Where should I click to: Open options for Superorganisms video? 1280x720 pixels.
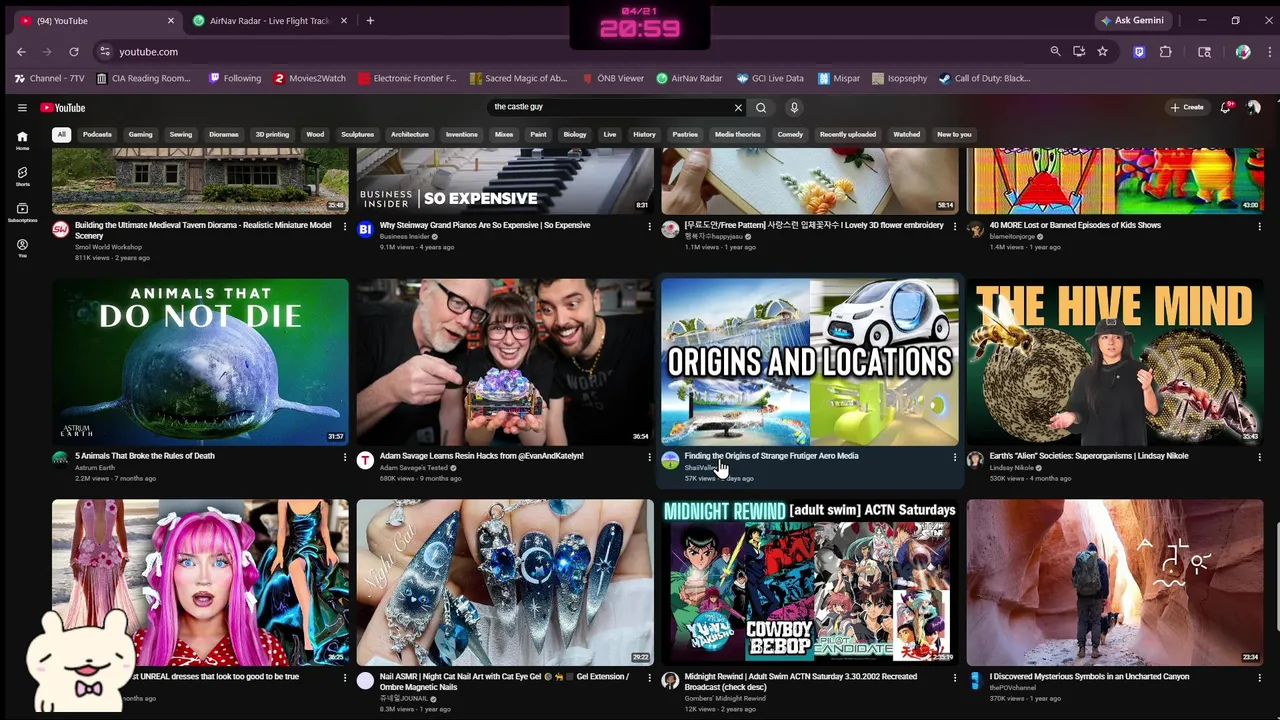coord(1260,457)
